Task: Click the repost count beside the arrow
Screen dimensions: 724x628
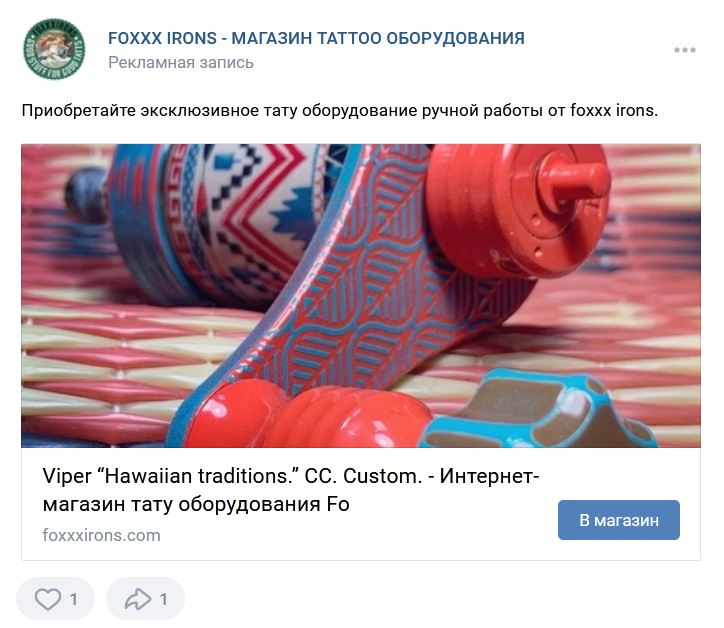Action: [x=163, y=599]
